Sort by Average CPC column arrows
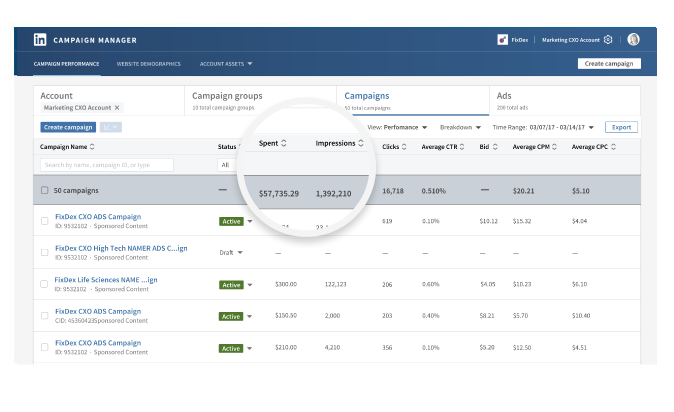The width and height of the screenshot is (674, 412). pos(613,147)
